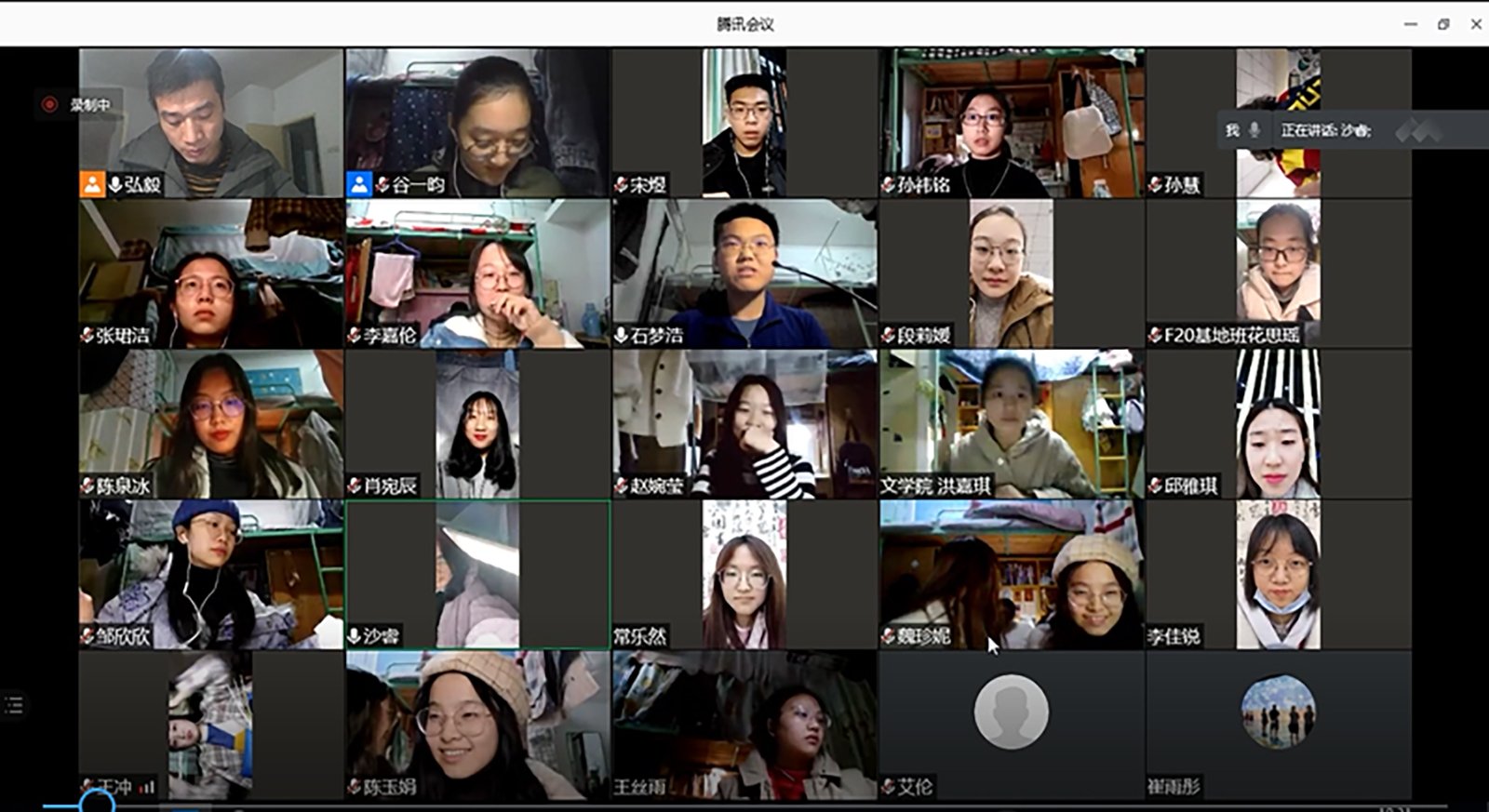This screenshot has width=1489, height=812.
Task: Click the 腾讯会议 window title
Action: click(x=744, y=24)
